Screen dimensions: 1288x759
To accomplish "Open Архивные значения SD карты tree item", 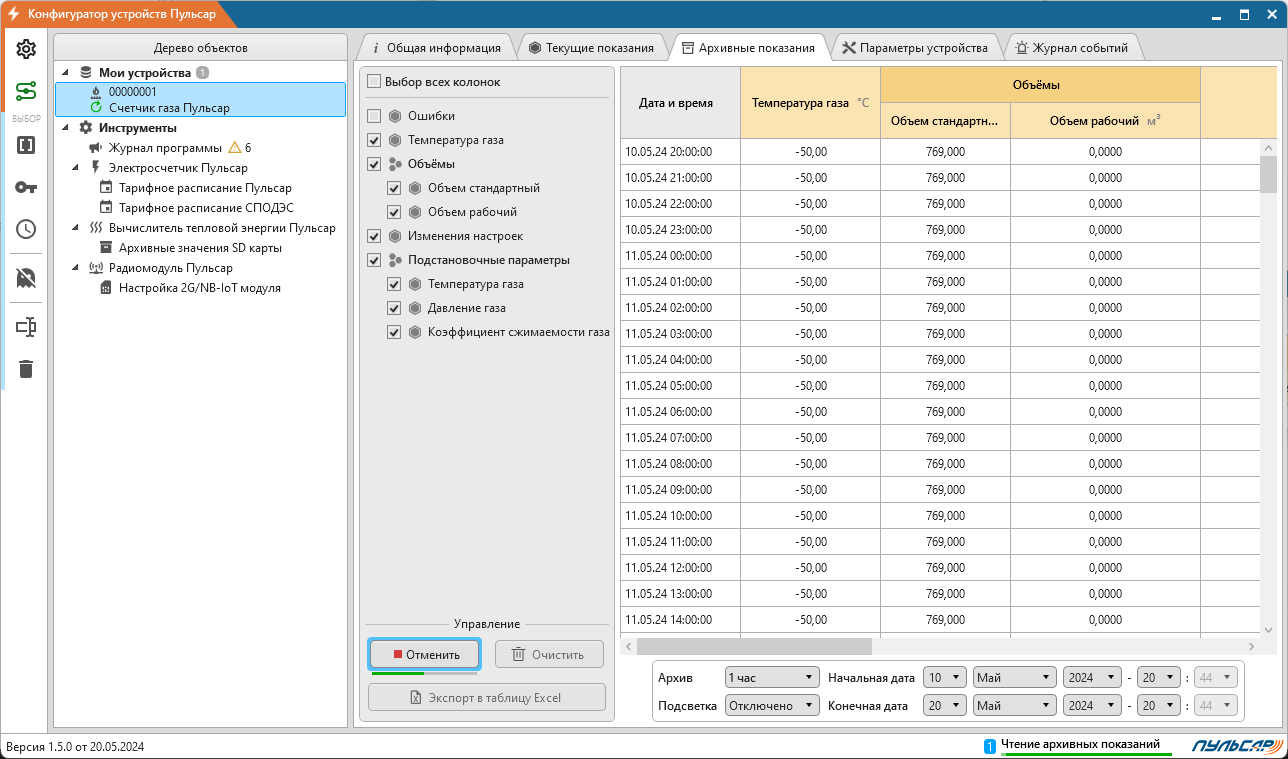I will coord(200,248).
